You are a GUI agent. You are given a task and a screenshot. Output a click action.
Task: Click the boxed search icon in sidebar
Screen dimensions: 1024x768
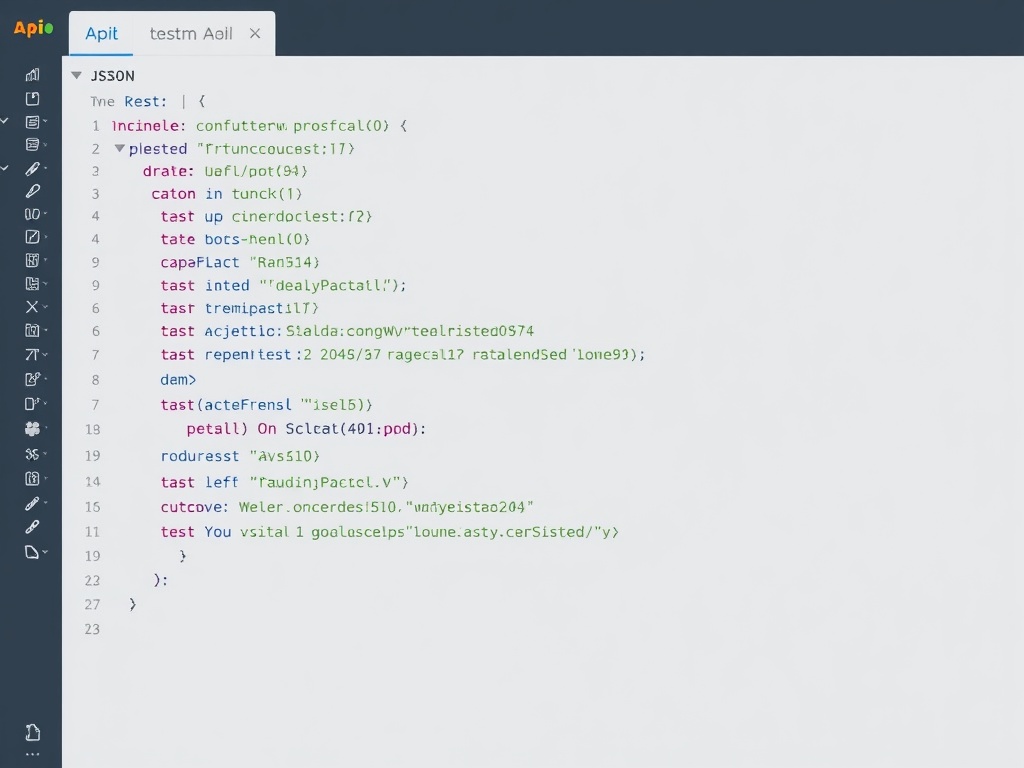click(33, 331)
